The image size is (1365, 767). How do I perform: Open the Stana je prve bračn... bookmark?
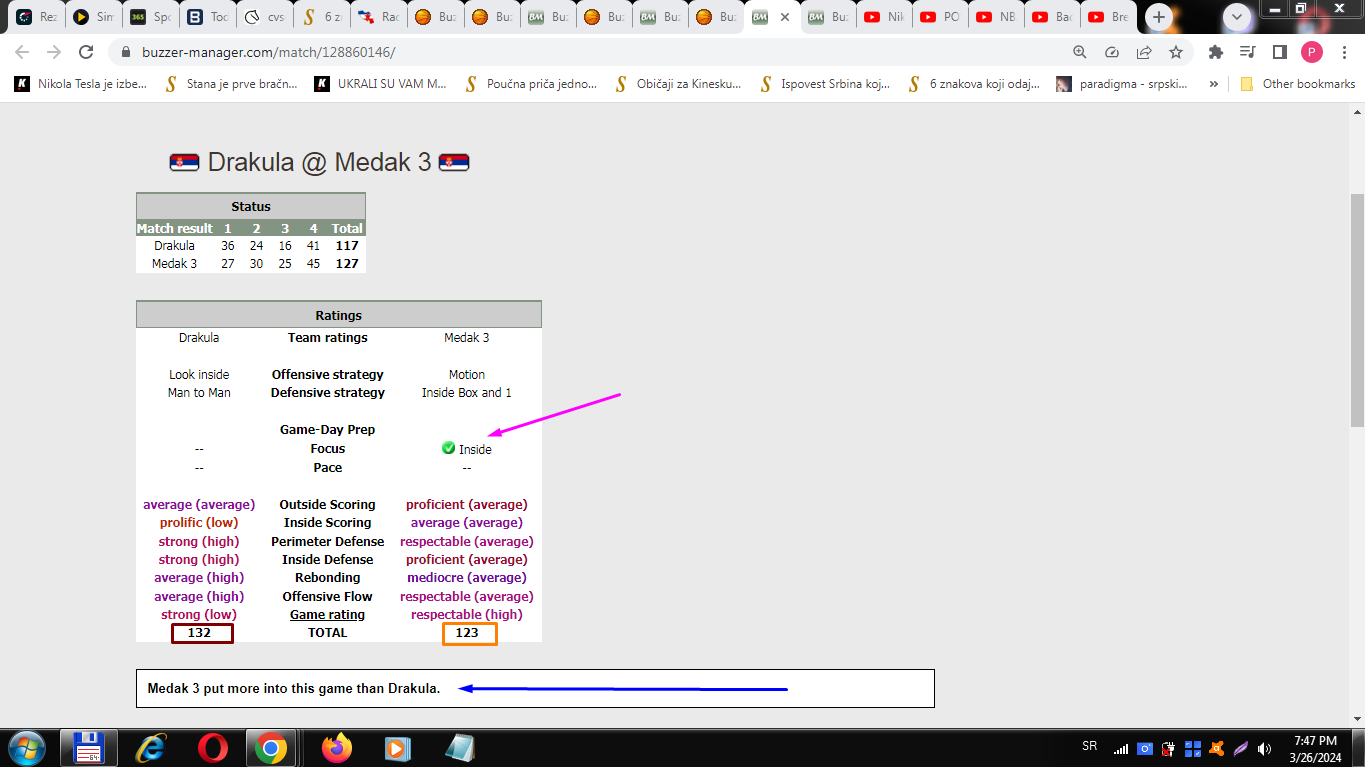pyautogui.click(x=231, y=84)
